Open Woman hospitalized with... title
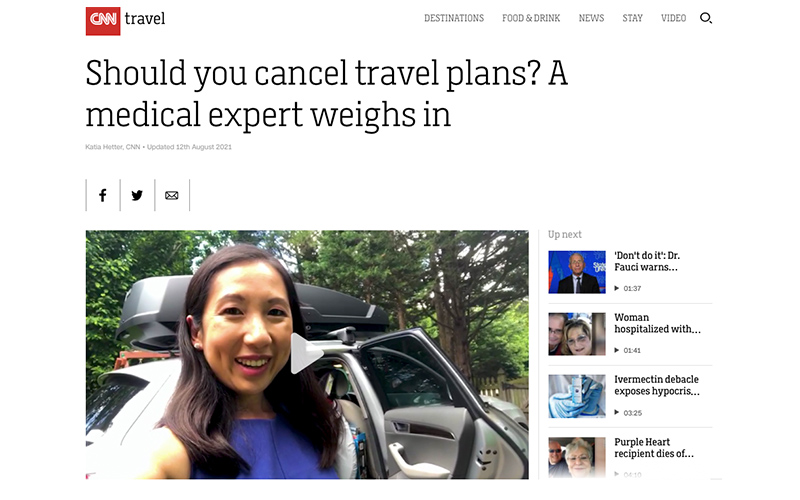 [657, 323]
